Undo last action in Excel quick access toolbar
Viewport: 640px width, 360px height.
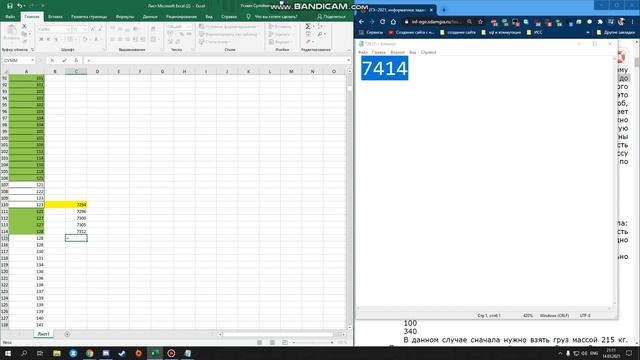pyautogui.click(x=20, y=6)
